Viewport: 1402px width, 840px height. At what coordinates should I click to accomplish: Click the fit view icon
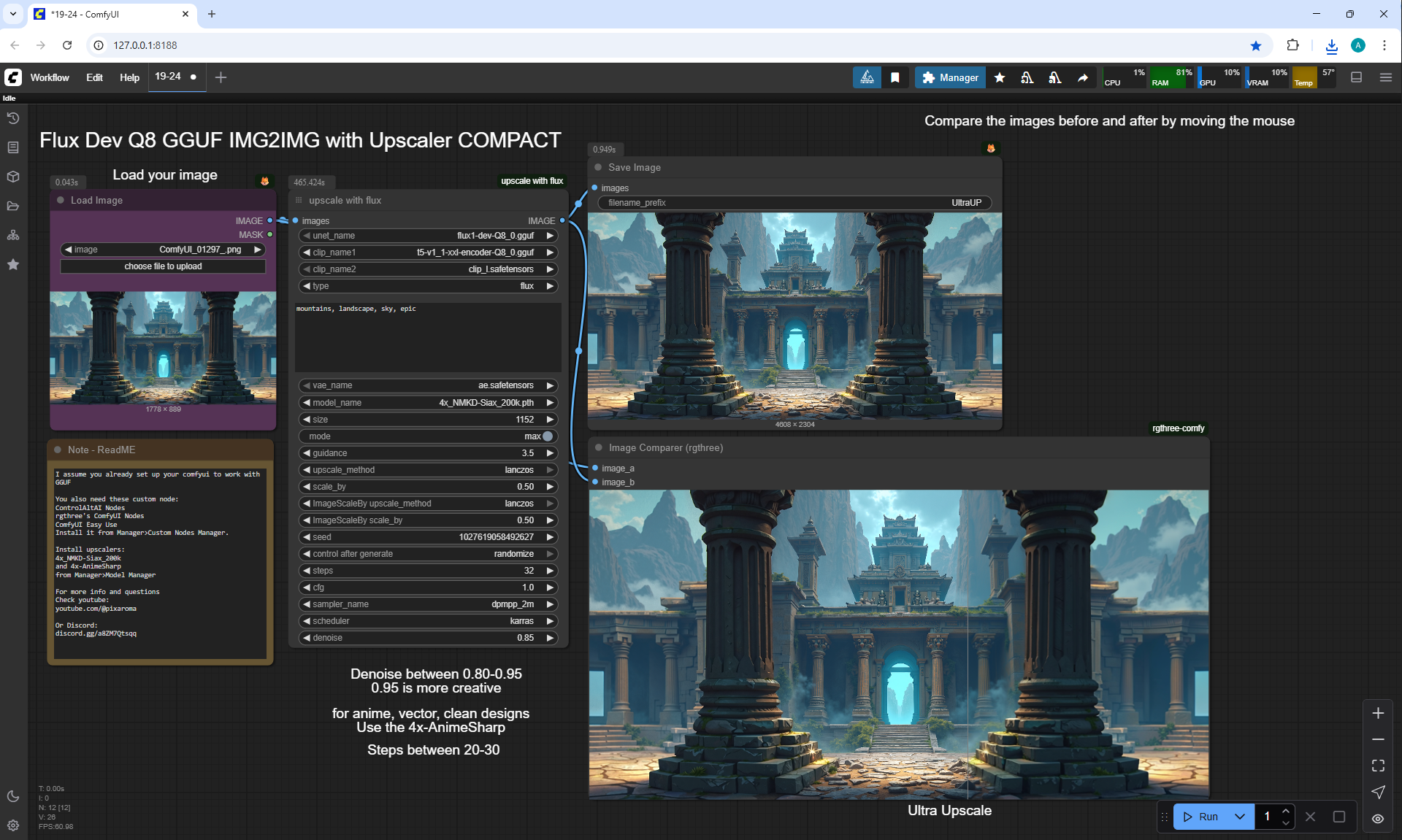(1378, 766)
